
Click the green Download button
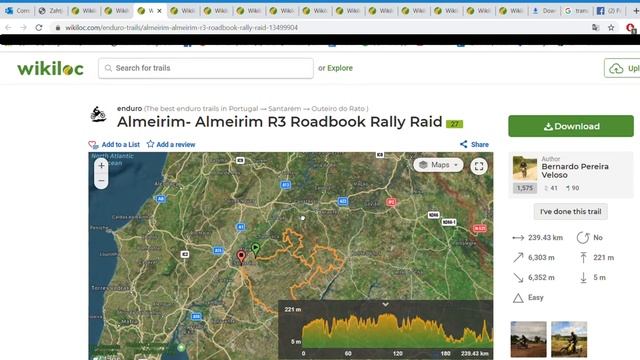[x=571, y=126]
